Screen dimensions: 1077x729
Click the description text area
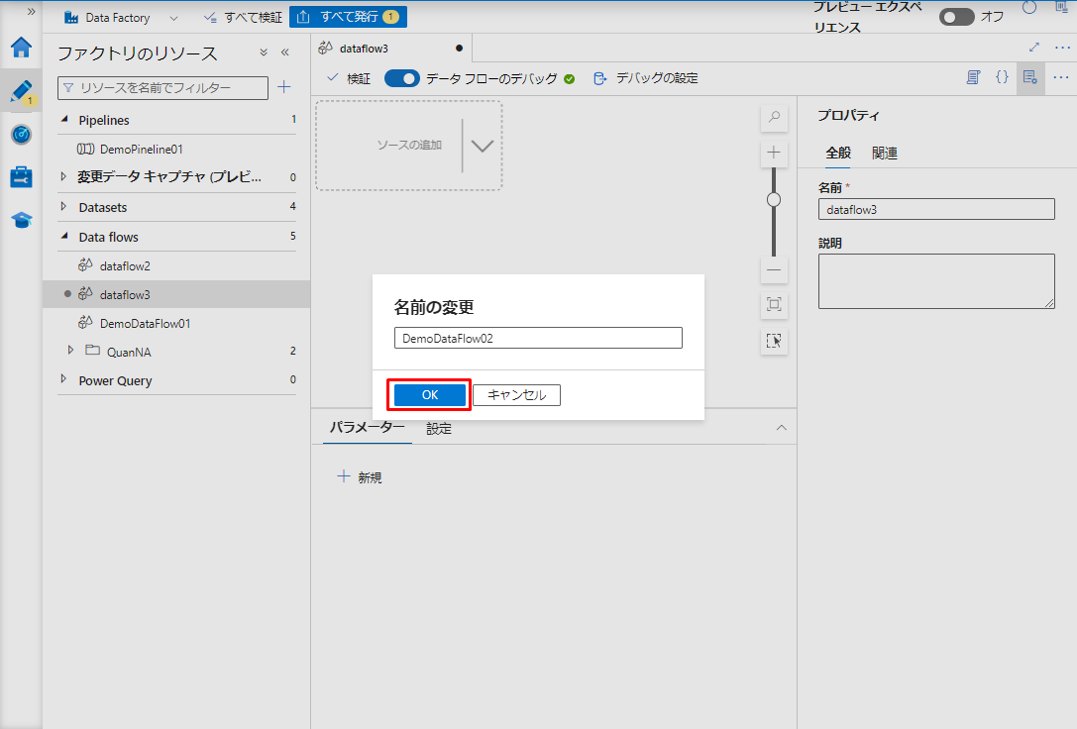[x=936, y=281]
